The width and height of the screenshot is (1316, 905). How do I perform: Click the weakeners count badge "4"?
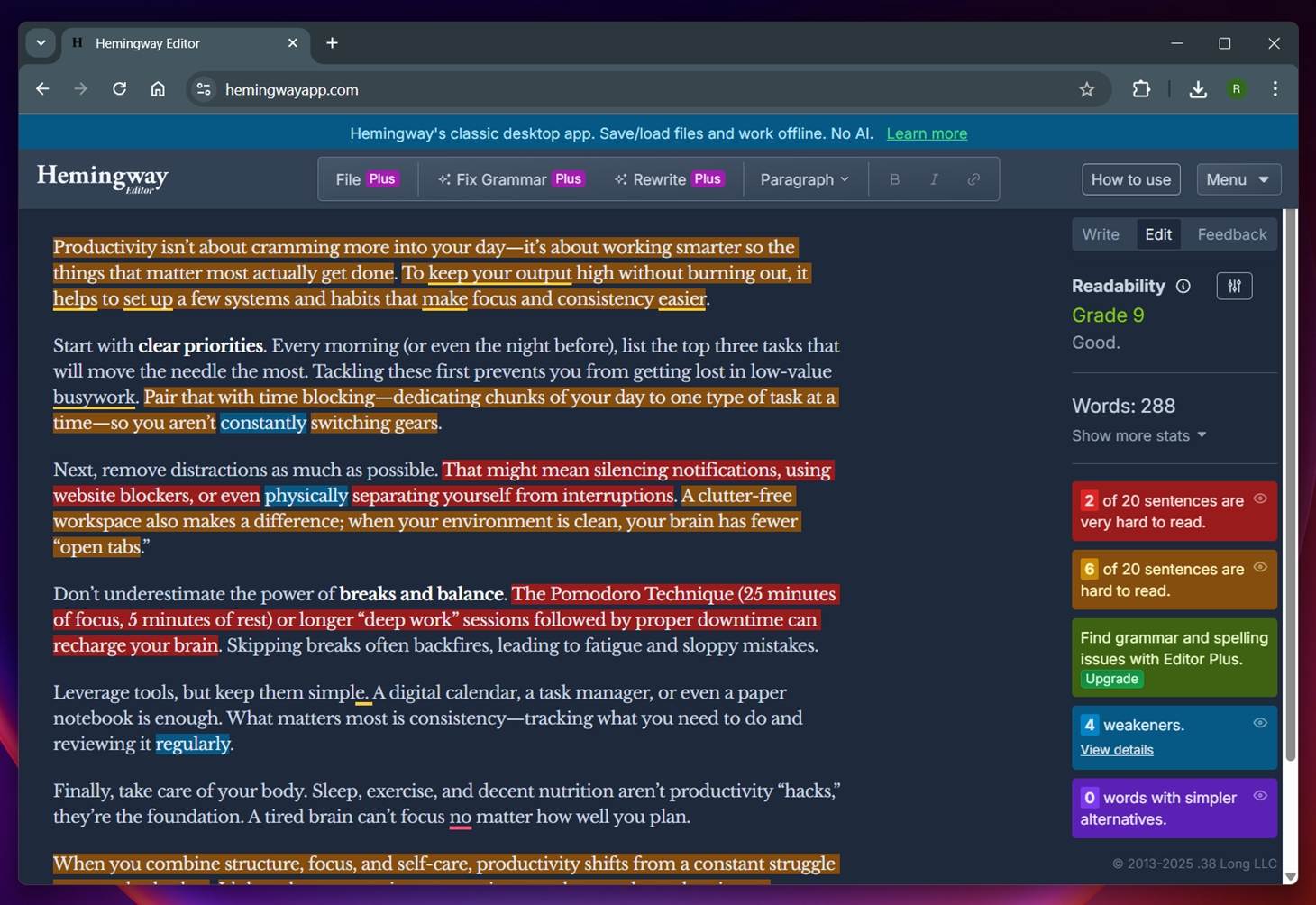tap(1089, 725)
